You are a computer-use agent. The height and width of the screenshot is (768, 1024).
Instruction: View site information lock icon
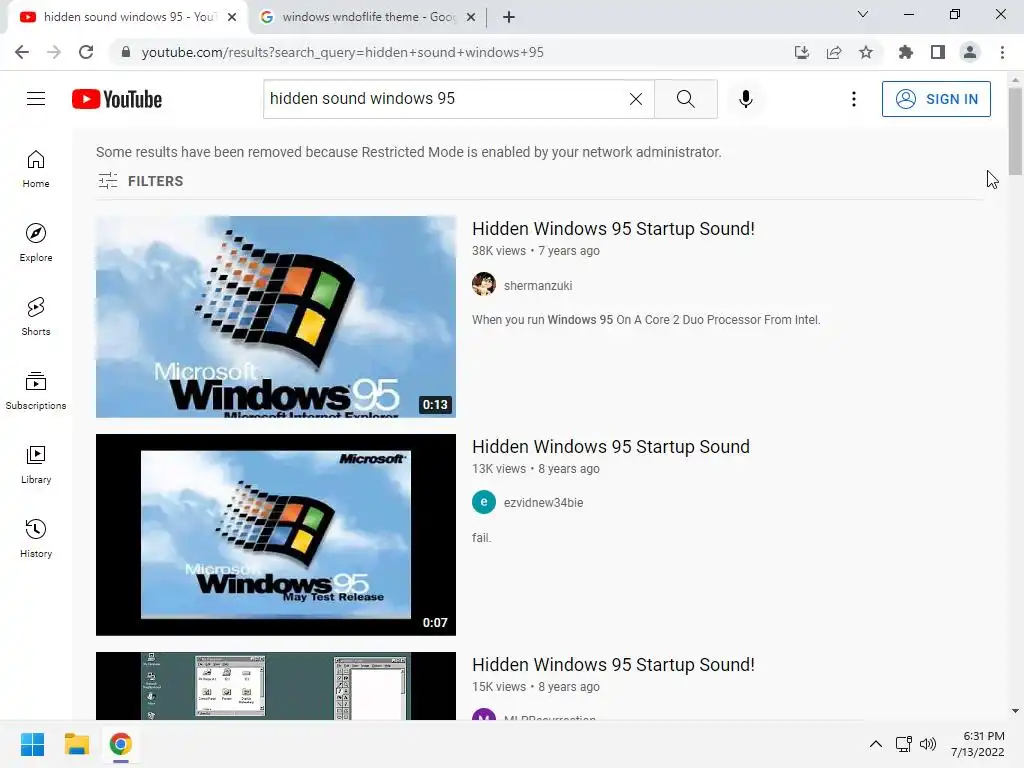pos(126,52)
